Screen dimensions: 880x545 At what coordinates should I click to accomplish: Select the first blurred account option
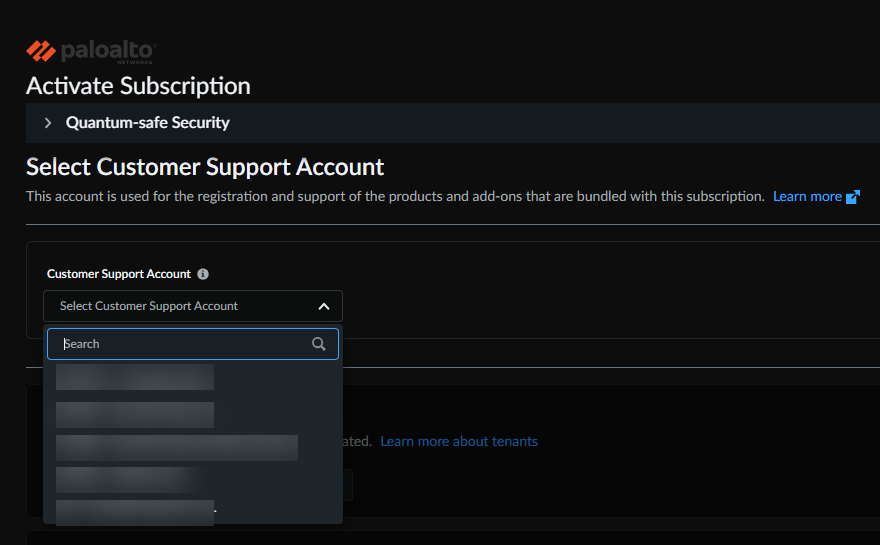pos(135,377)
